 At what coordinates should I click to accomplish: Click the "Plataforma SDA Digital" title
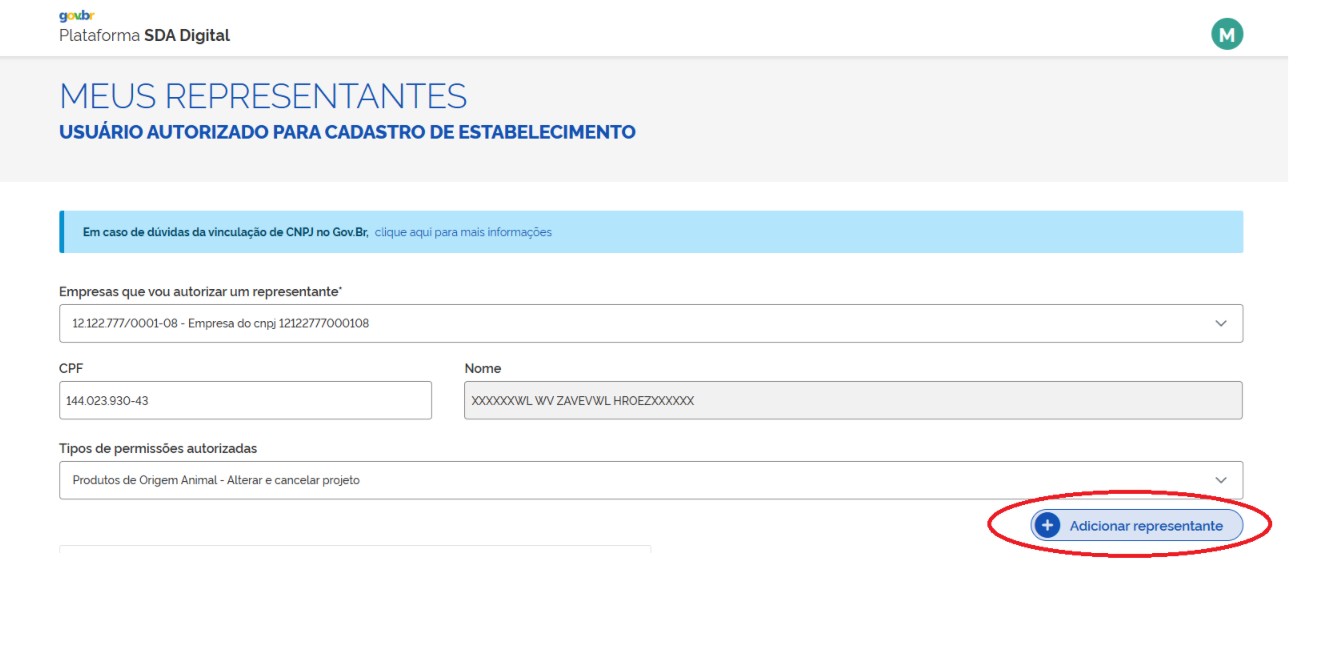[x=145, y=36]
